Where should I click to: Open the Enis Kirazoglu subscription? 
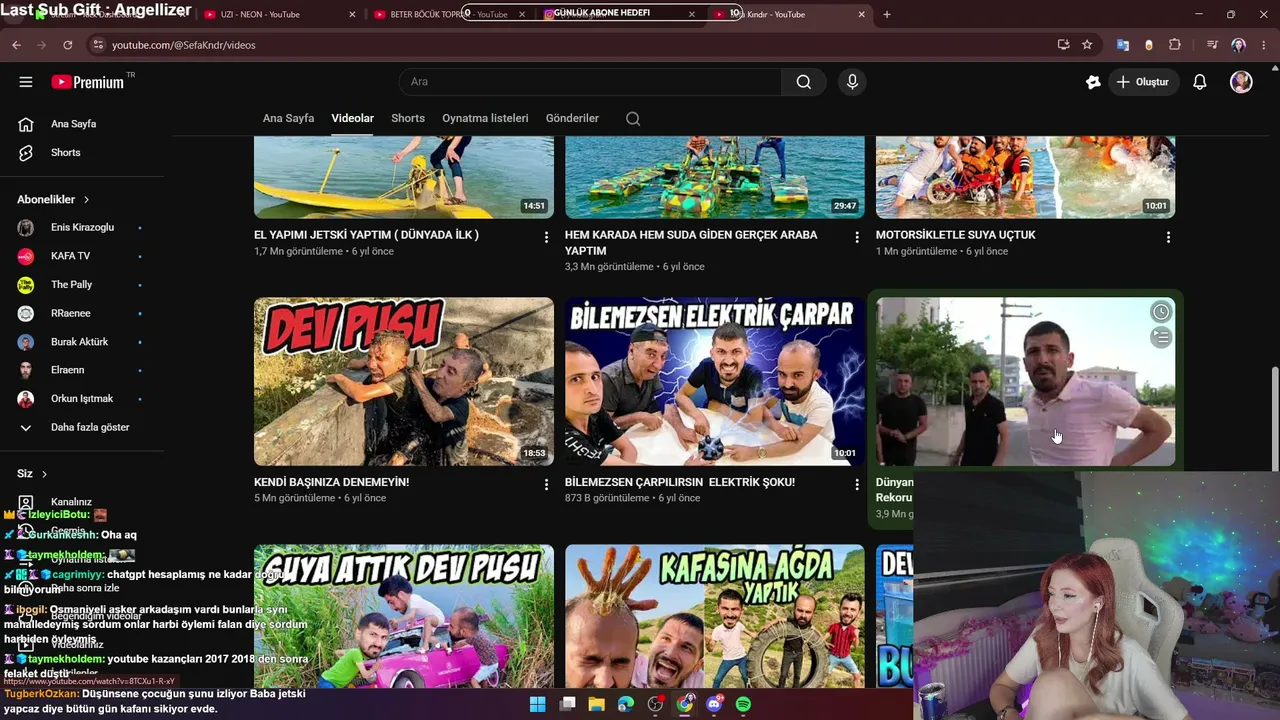(82, 228)
